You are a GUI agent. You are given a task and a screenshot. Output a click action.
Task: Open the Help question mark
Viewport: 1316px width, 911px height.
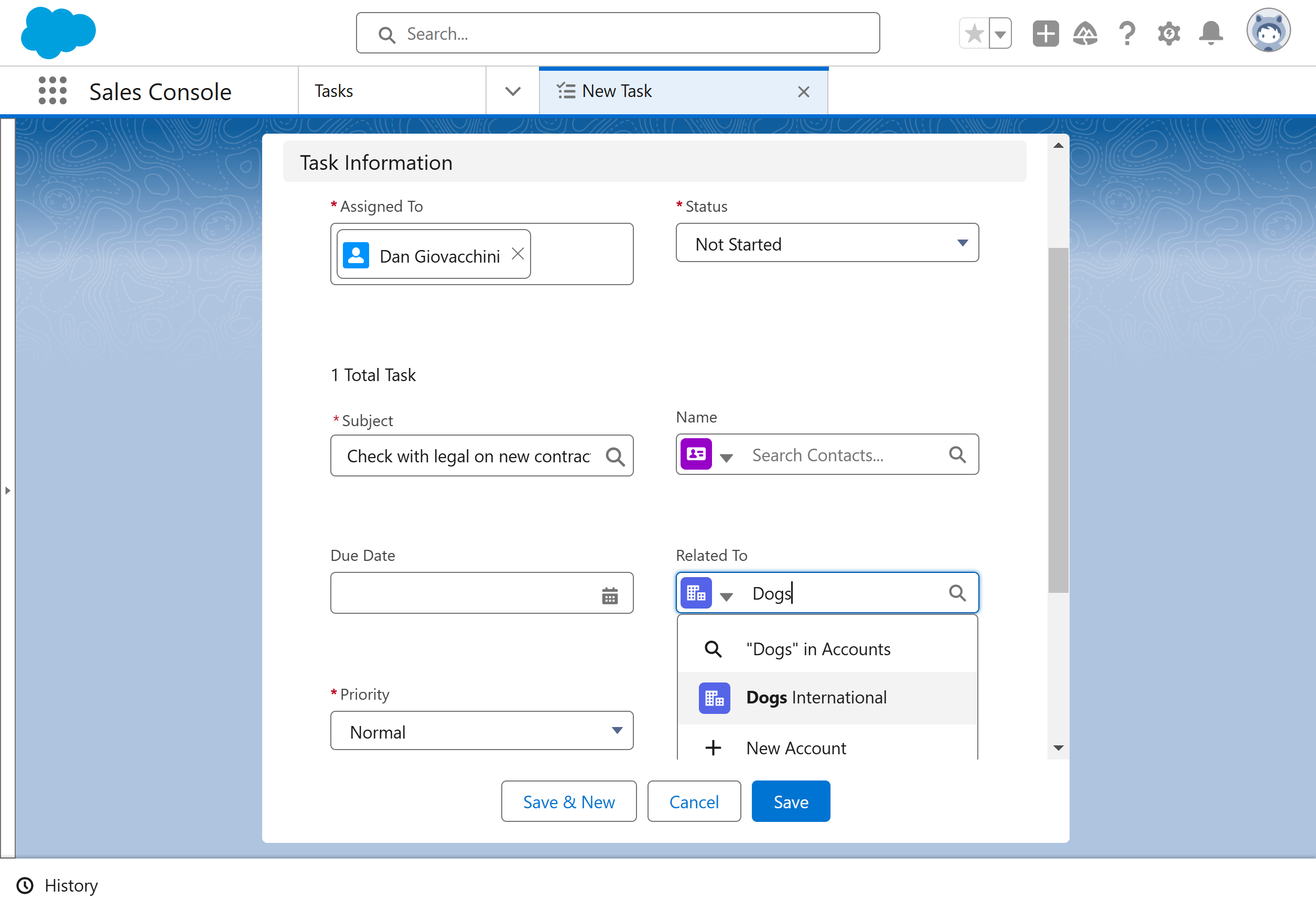coord(1127,34)
